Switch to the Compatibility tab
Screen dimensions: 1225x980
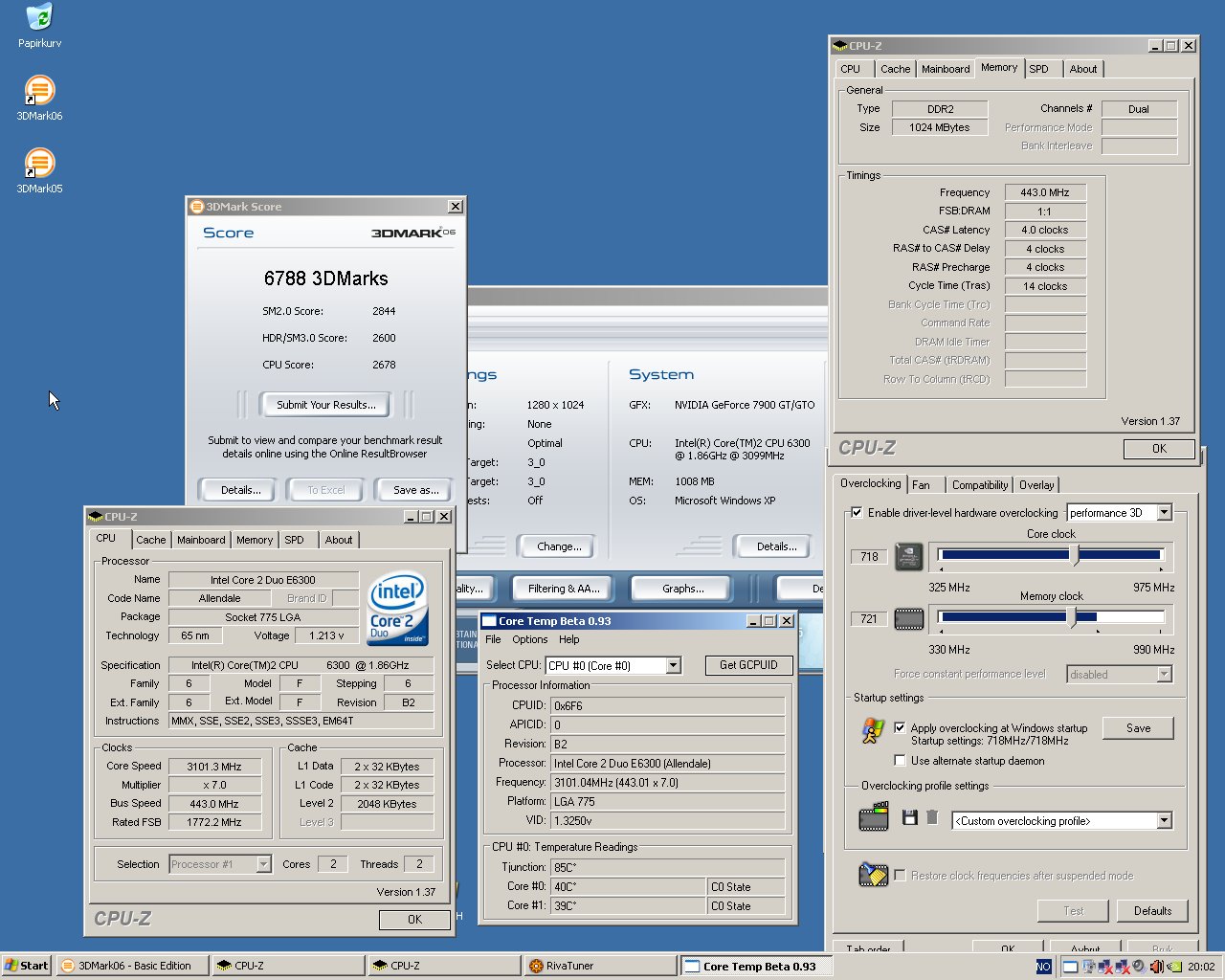[x=980, y=485]
